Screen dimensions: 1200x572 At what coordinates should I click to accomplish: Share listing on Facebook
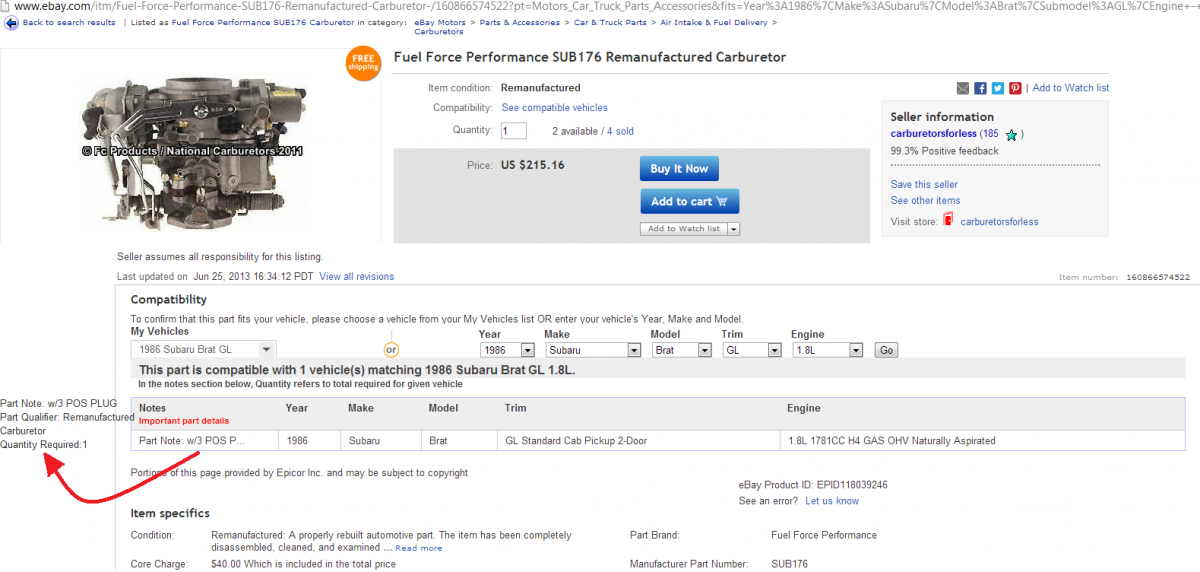coord(981,88)
